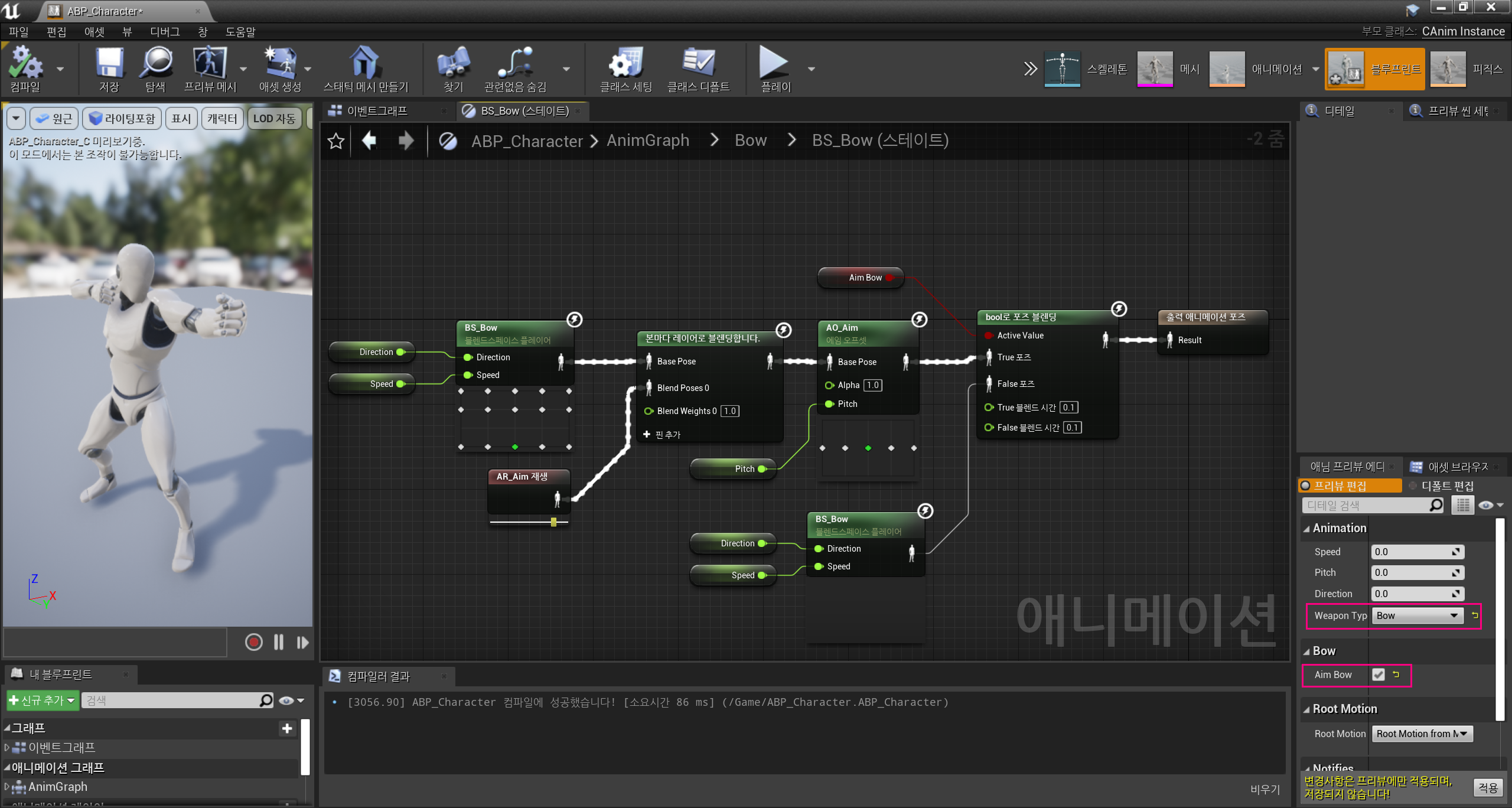Uncheck the Aim Bow checkbox
The image size is (1512, 808).
(x=1378, y=675)
